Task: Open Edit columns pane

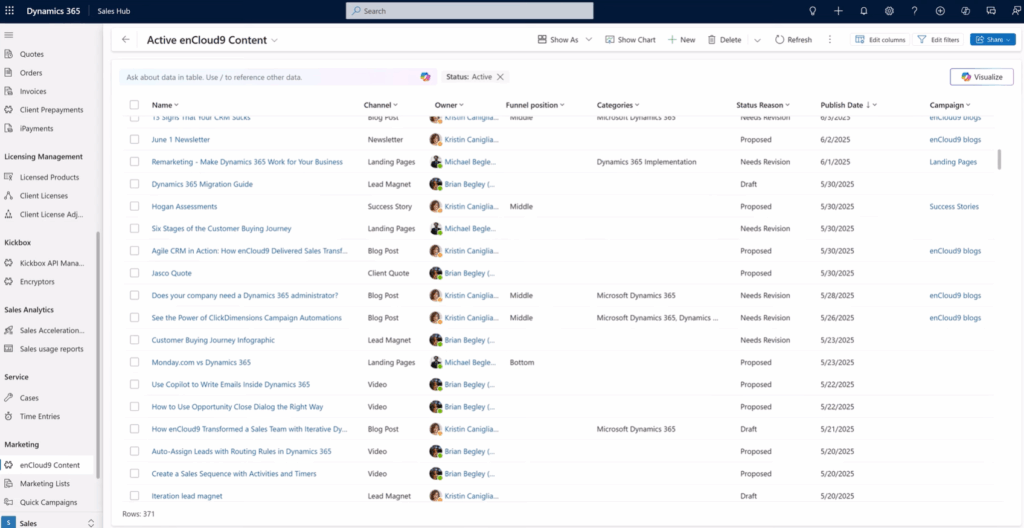Action: pos(880,40)
